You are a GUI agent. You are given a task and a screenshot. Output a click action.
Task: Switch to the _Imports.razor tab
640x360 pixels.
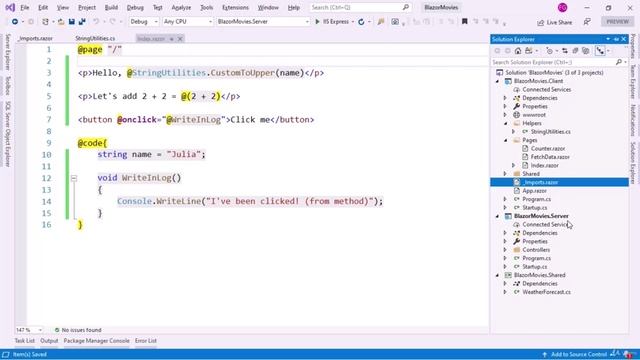point(36,38)
